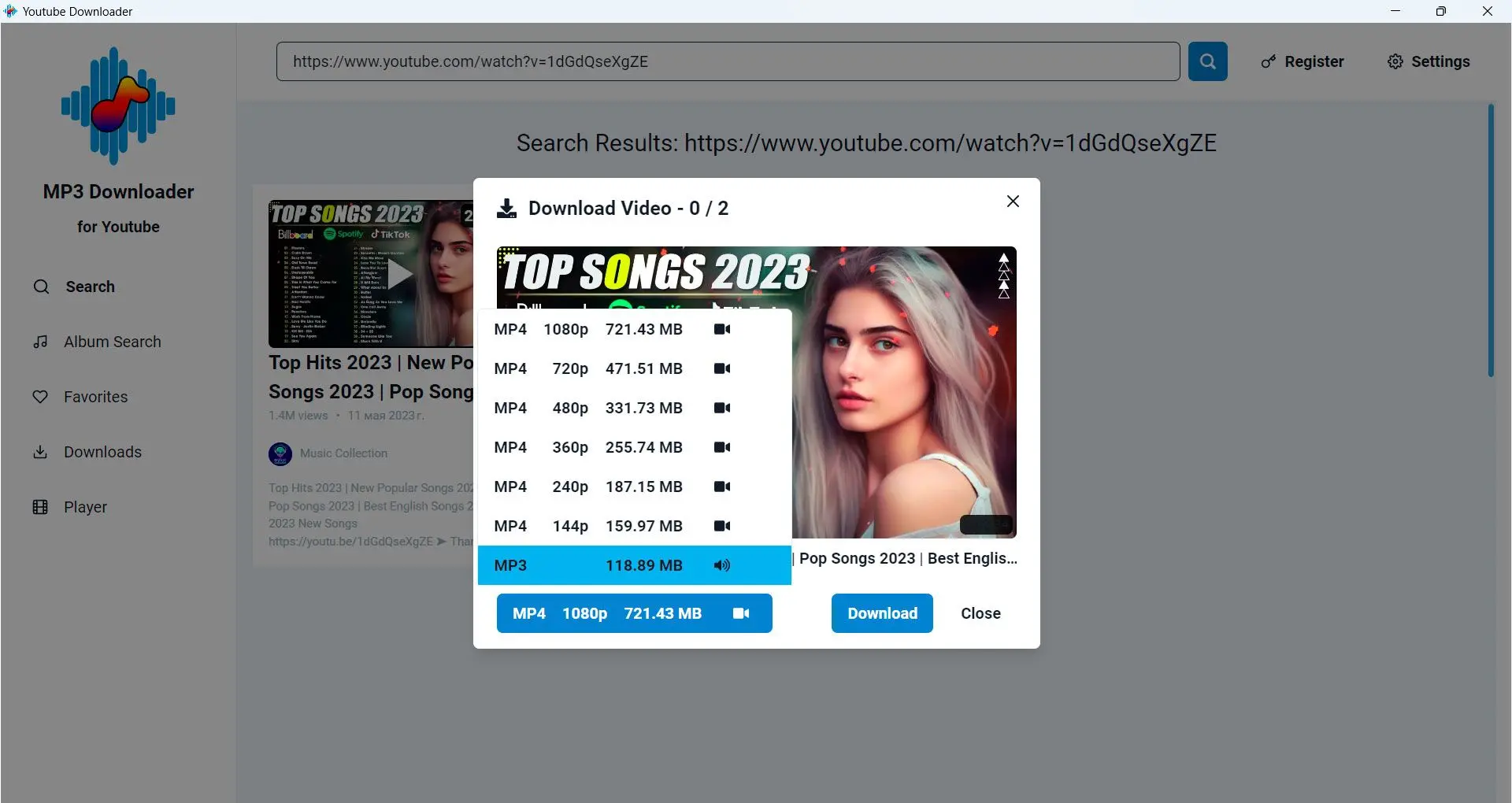The height and width of the screenshot is (803, 1512).
Task: Click the blue Download button
Action: 882,613
